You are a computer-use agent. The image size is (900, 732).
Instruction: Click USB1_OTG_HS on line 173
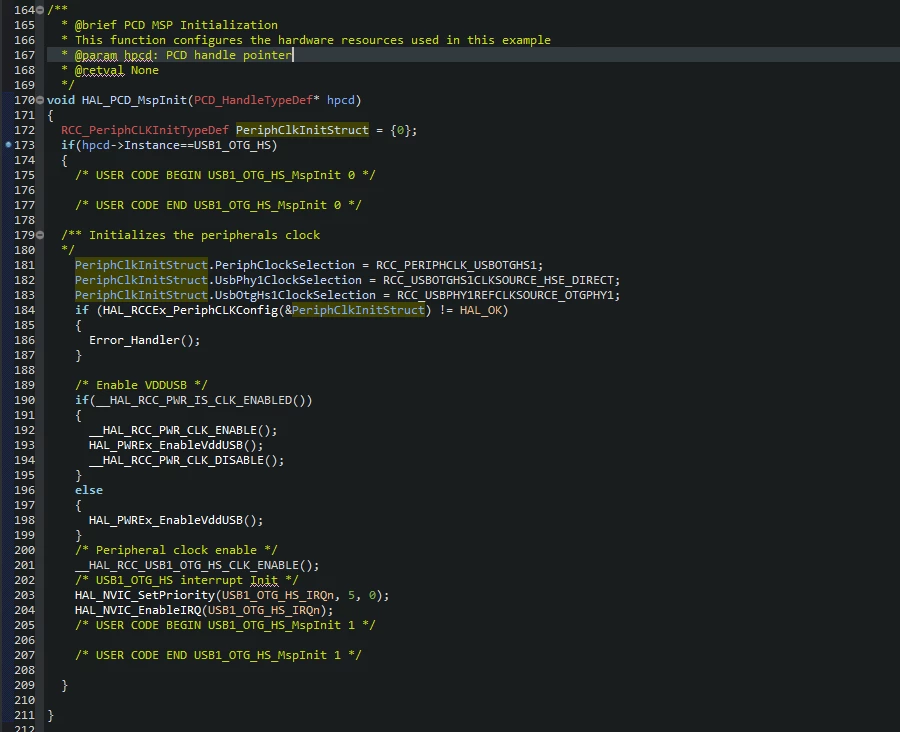(x=232, y=145)
